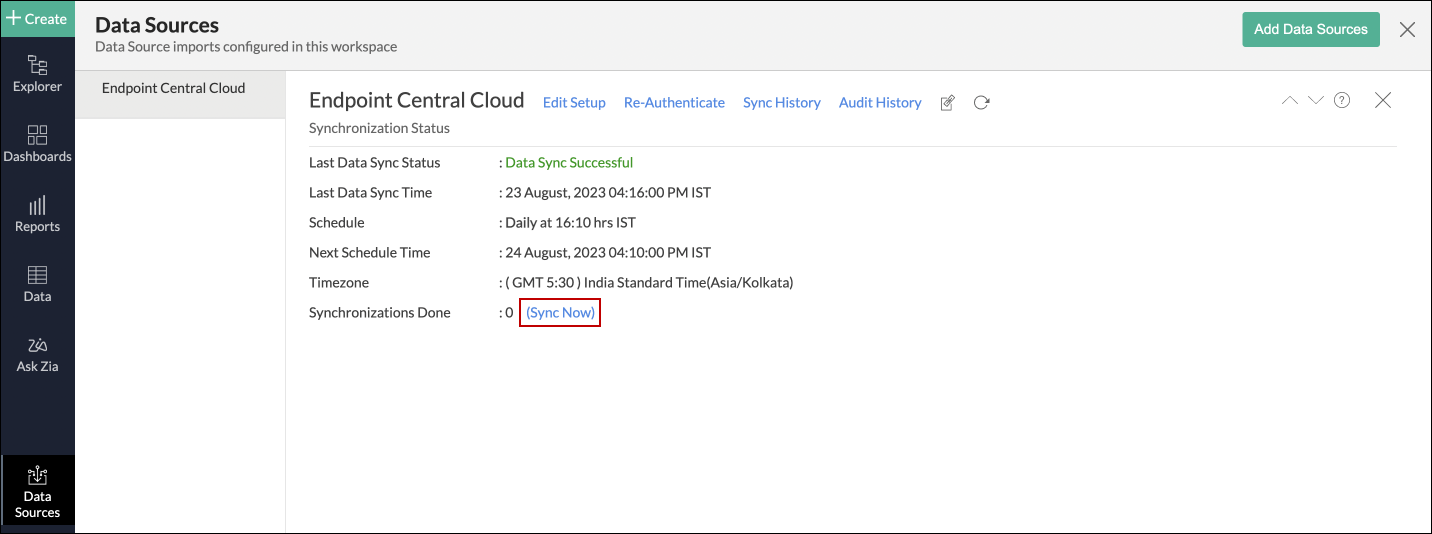The image size is (1432, 534).
Task: Click the refresh icon next to Audit History
Action: pos(982,103)
